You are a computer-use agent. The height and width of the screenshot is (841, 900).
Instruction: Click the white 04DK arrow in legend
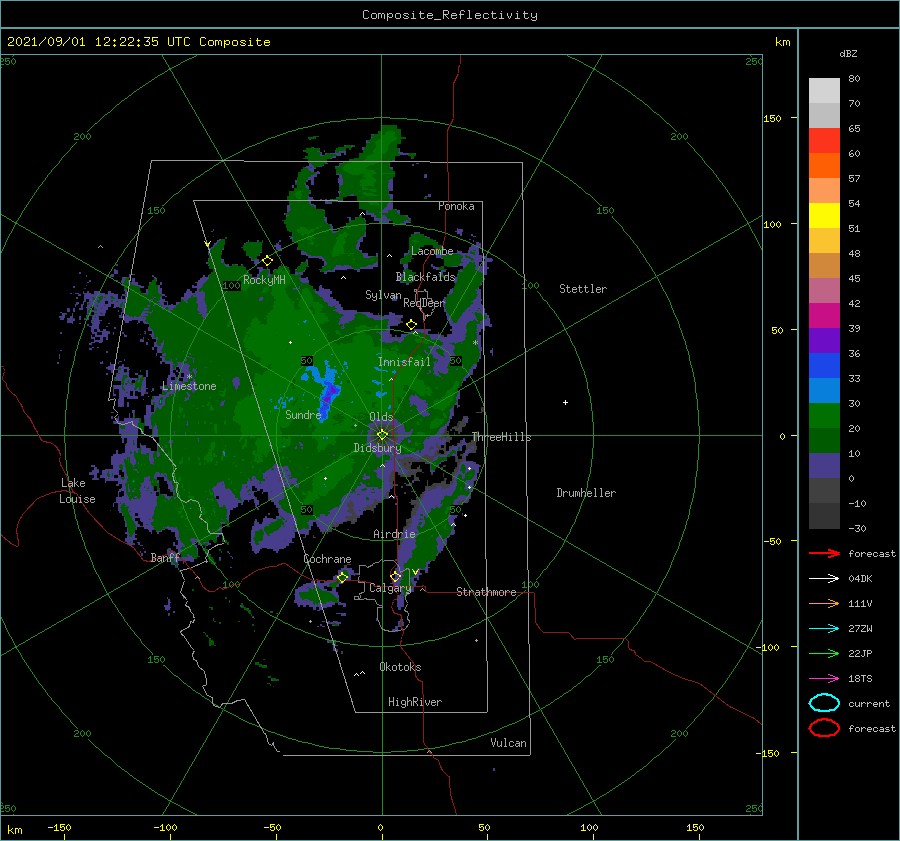click(824, 579)
